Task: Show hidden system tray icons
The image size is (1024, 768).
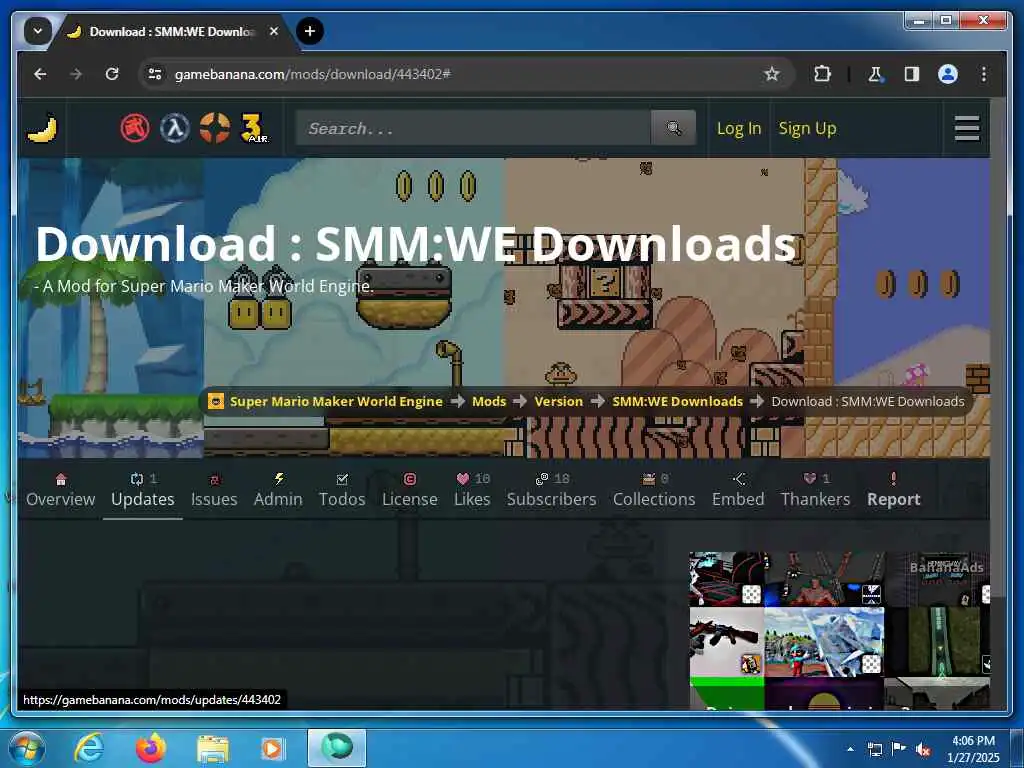Action: 850,749
